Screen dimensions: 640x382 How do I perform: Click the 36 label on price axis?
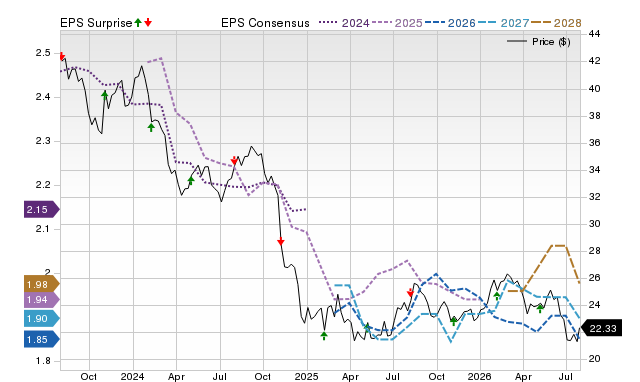pos(594,142)
